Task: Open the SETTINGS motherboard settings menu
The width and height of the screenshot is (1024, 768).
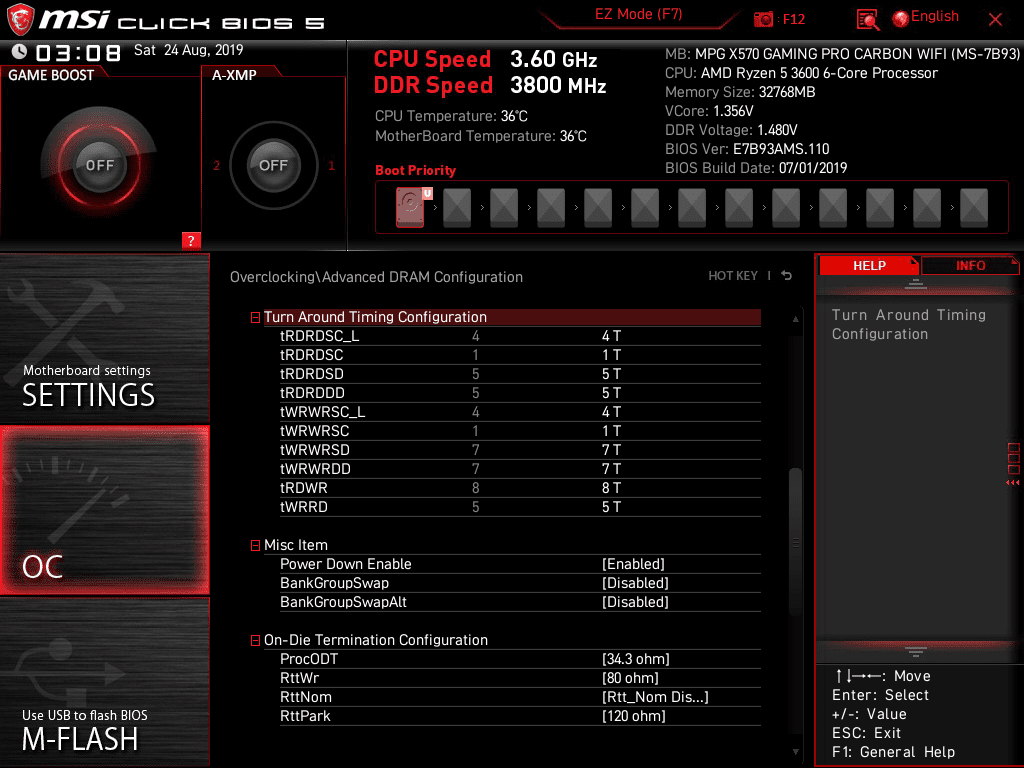Action: (104, 338)
